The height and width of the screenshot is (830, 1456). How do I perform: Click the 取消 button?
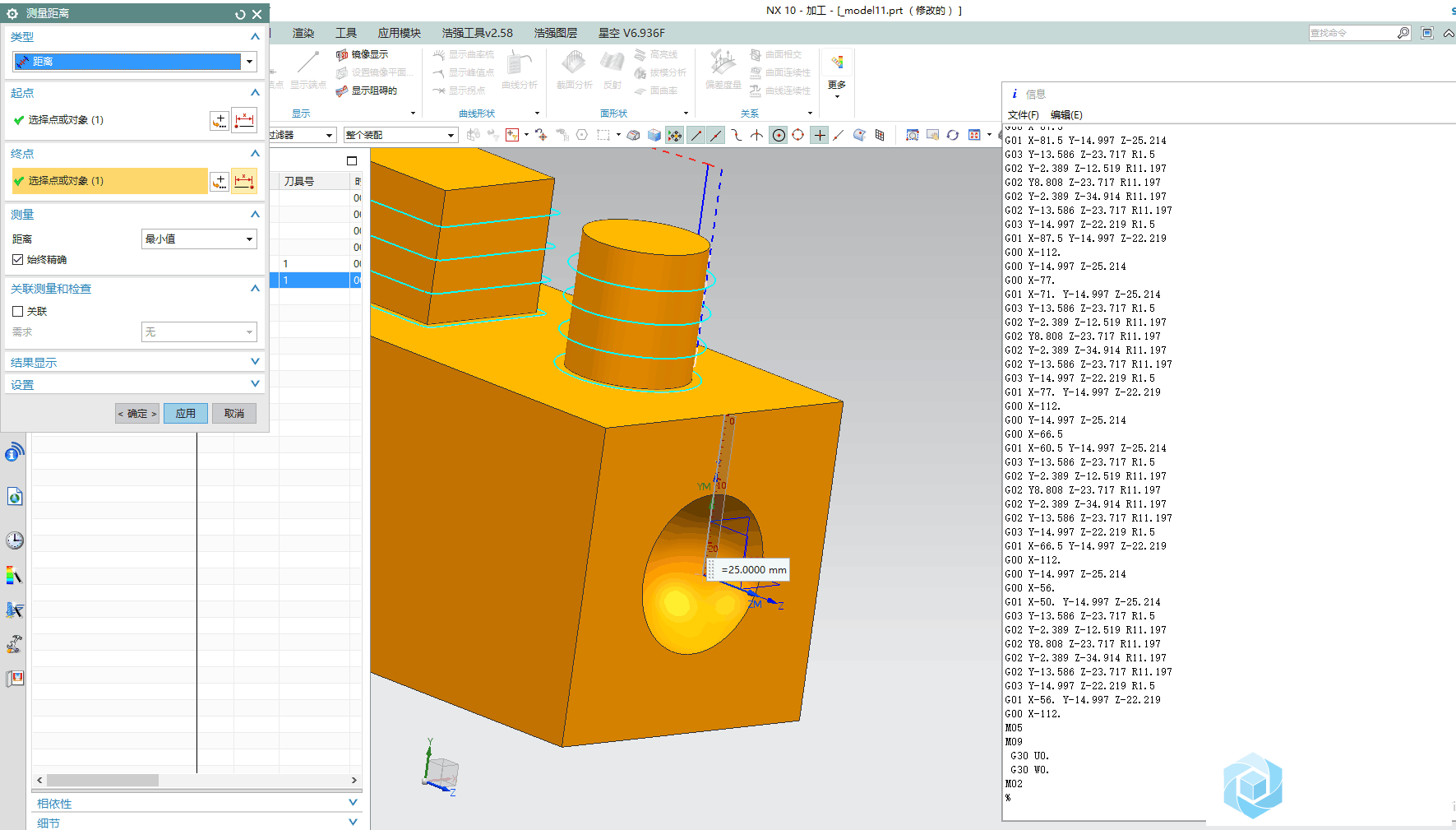pos(234,414)
